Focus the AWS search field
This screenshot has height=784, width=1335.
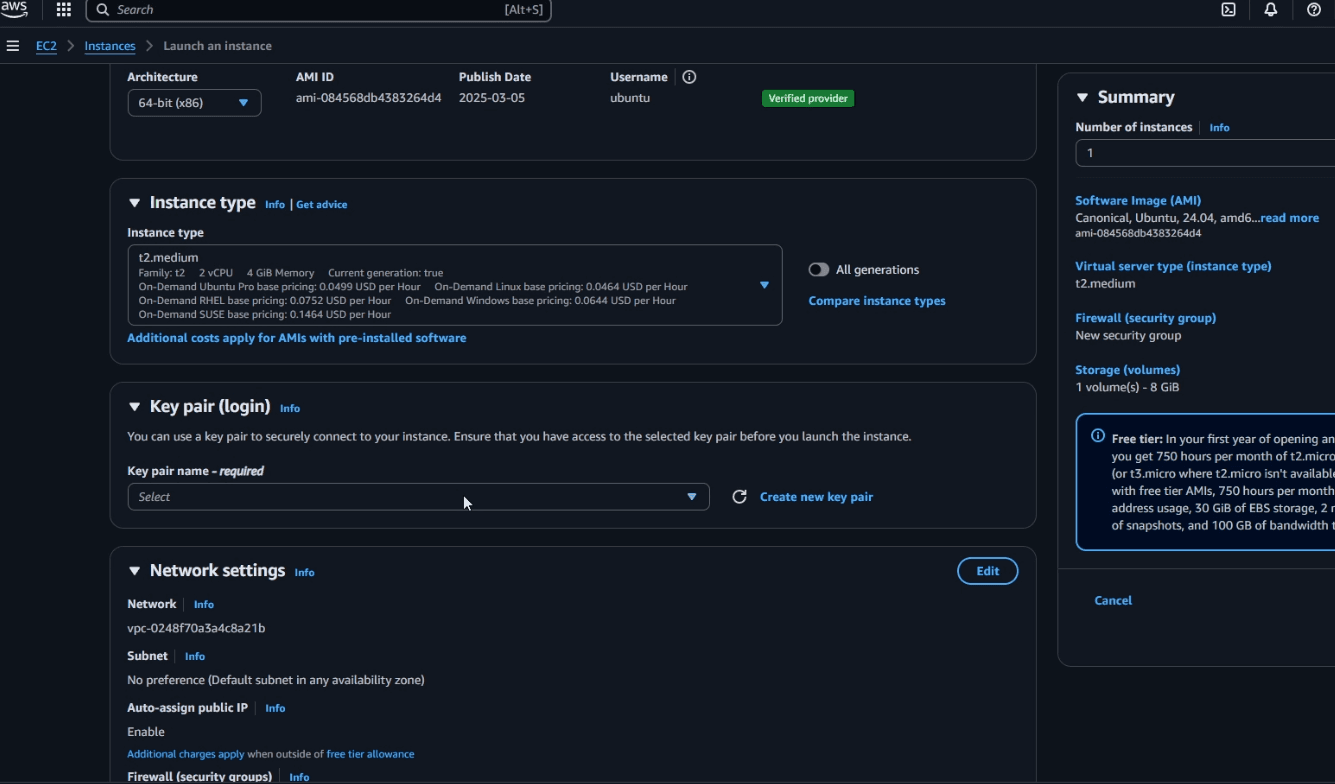point(318,10)
